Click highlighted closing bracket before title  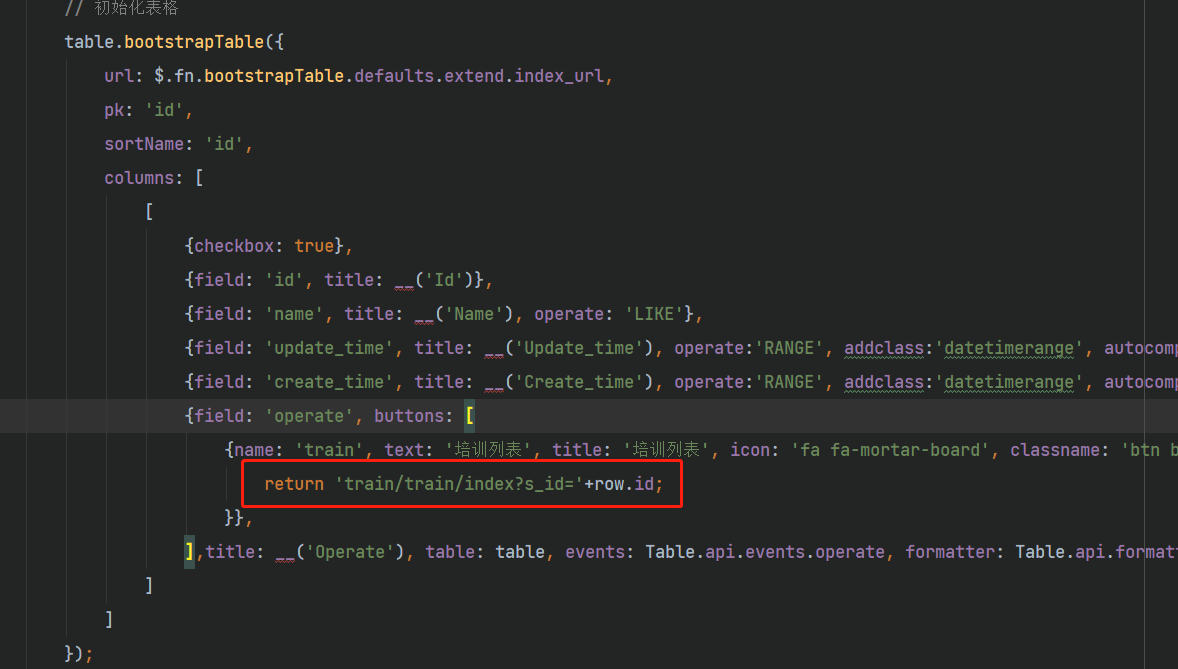189,552
